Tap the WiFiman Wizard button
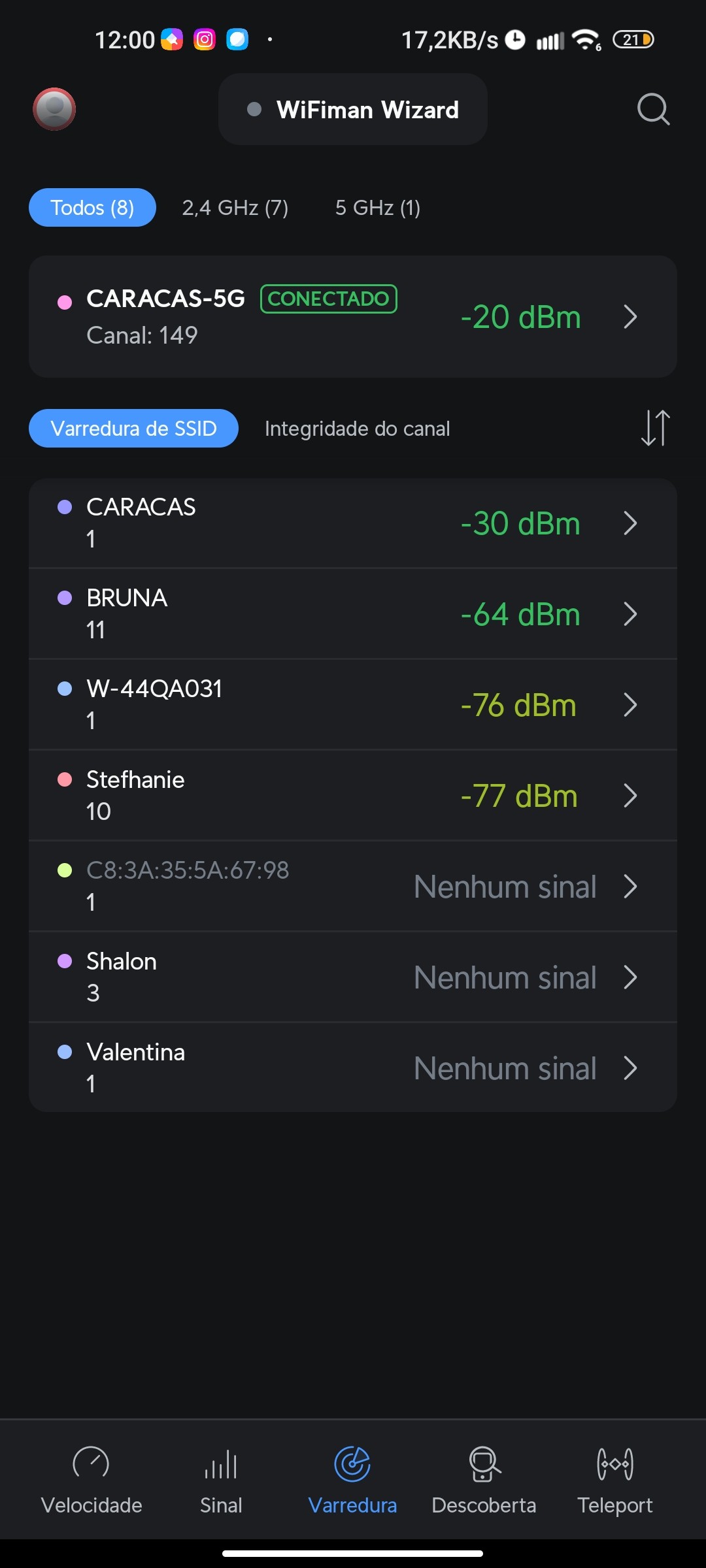This screenshot has height=1568, width=706. [353, 109]
